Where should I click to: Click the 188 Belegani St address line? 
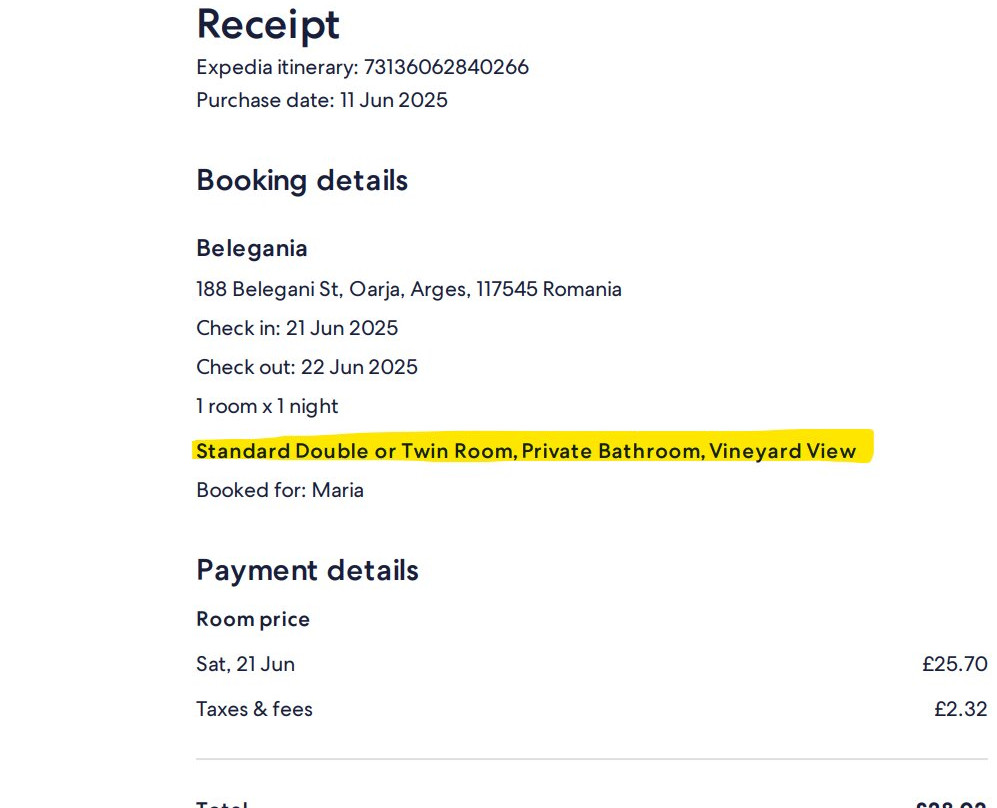(x=409, y=289)
